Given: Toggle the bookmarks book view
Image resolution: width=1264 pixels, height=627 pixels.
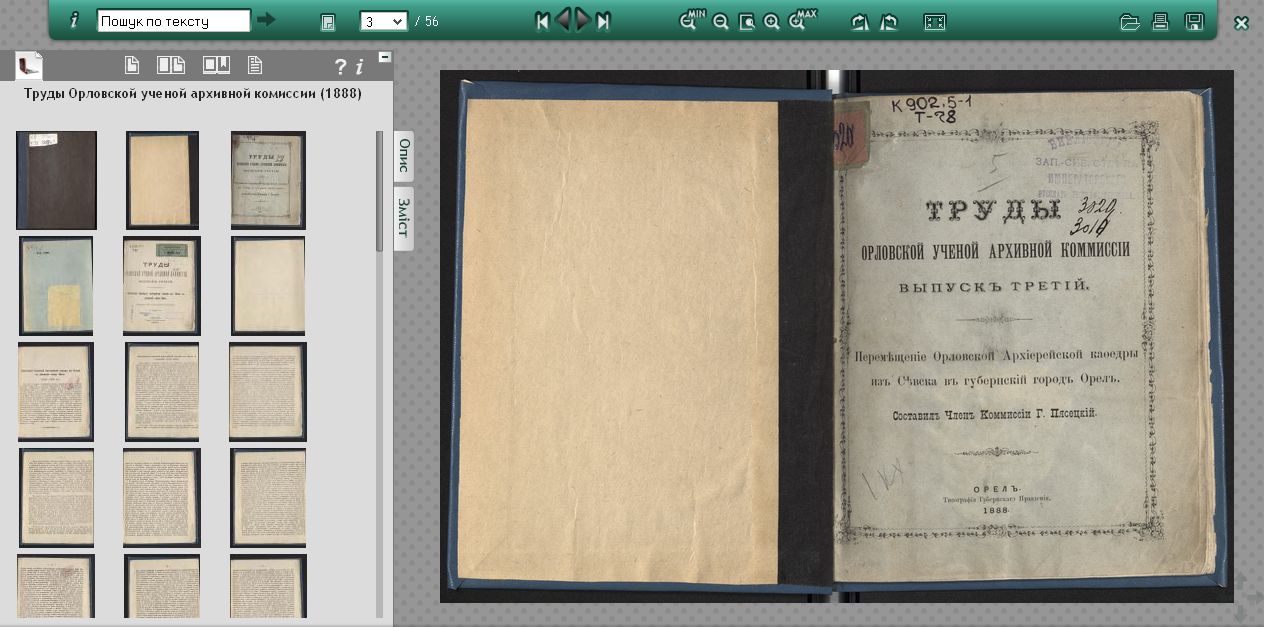Looking at the screenshot, I should coord(216,66).
